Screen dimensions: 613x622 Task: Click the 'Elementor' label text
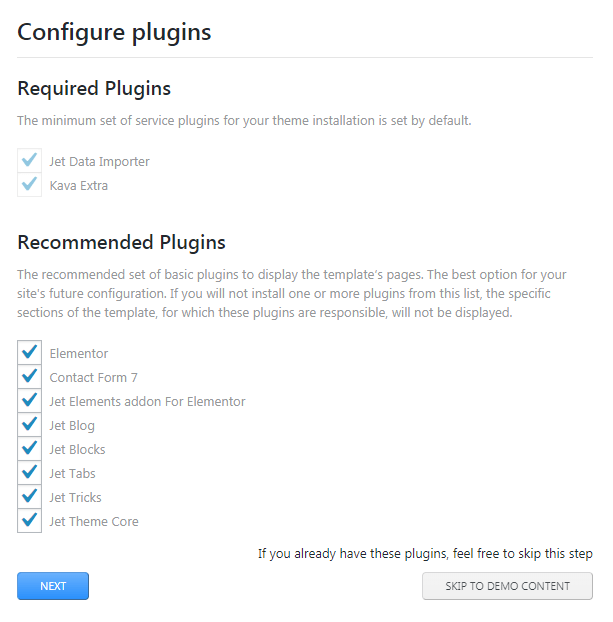[x=79, y=353]
